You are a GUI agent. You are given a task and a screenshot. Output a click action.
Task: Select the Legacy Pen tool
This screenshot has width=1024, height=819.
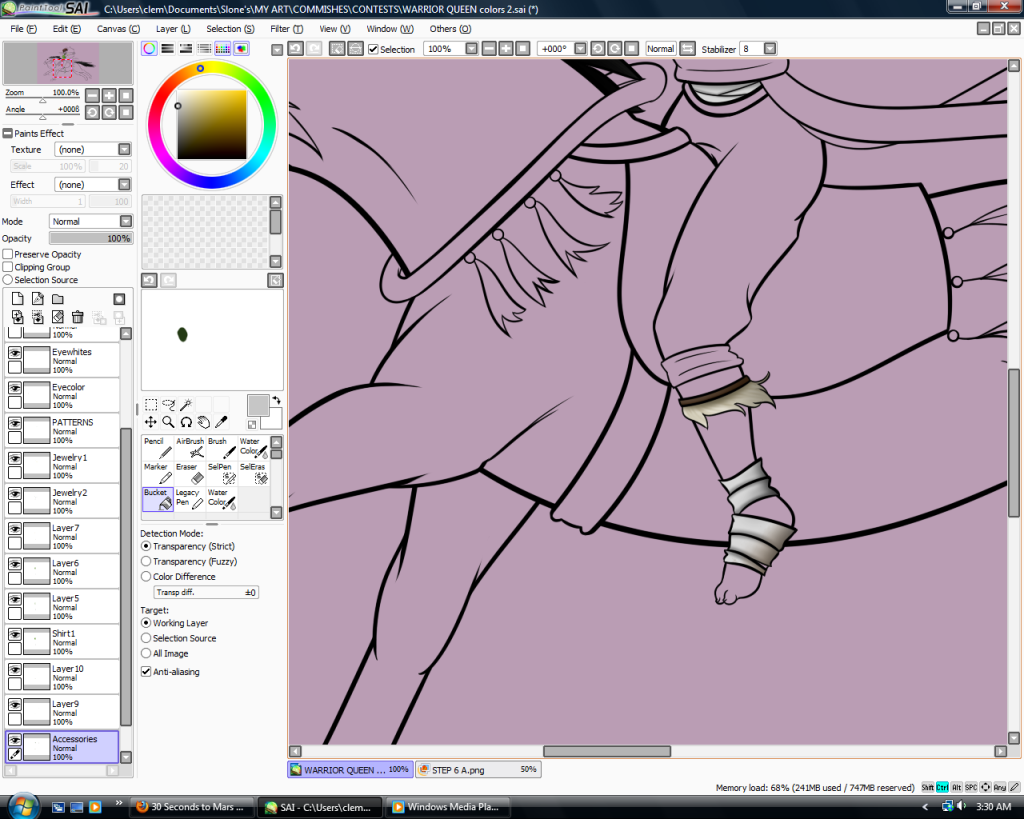[x=189, y=499]
